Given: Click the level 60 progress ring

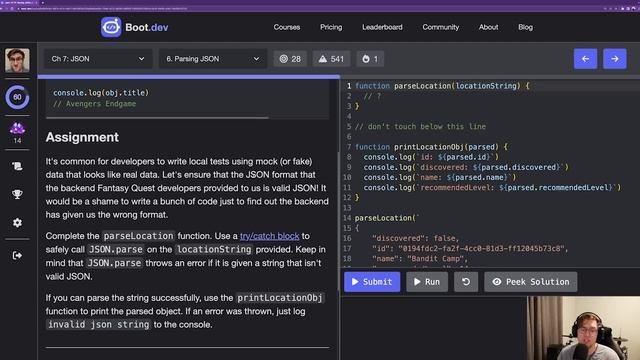Looking at the screenshot, I should pyautogui.click(x=17, y=97).
